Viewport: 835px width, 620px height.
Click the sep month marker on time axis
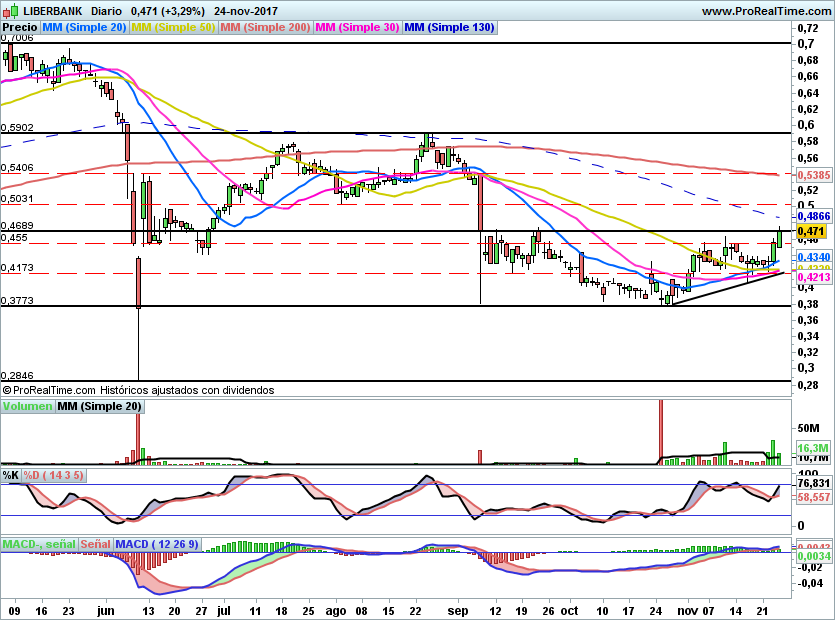pyautogui.click(x=458, y=611)
